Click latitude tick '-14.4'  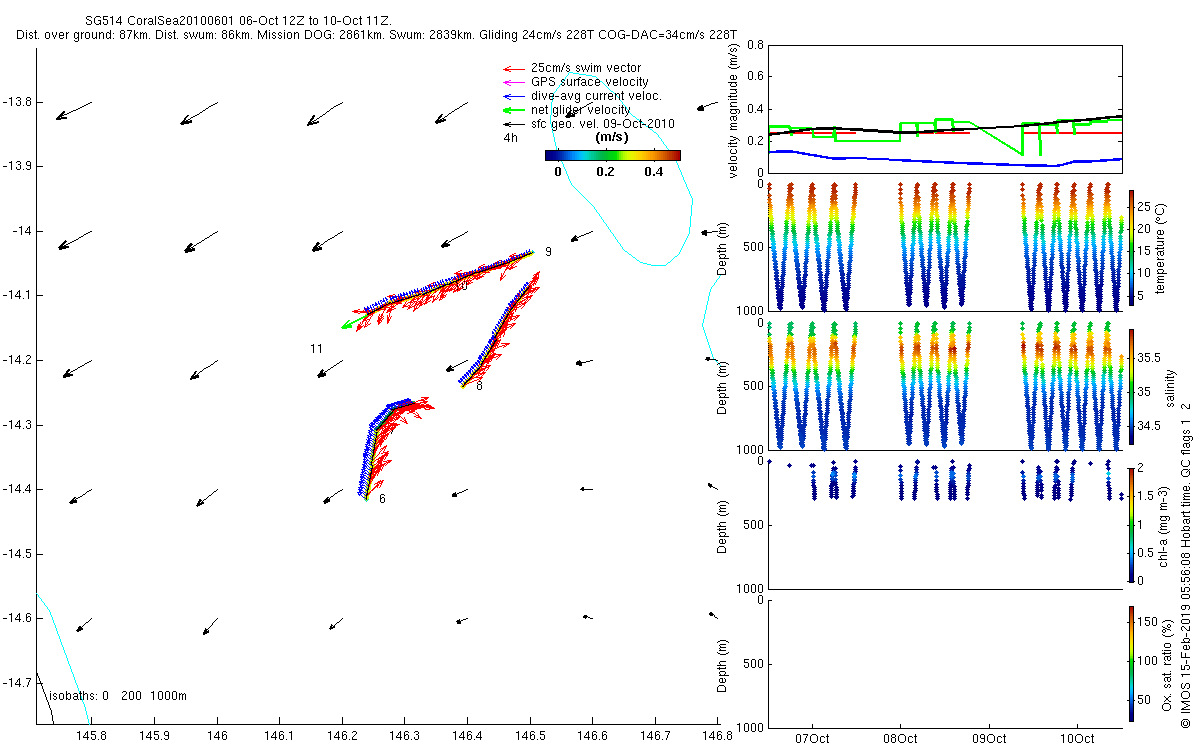[18, 489]
